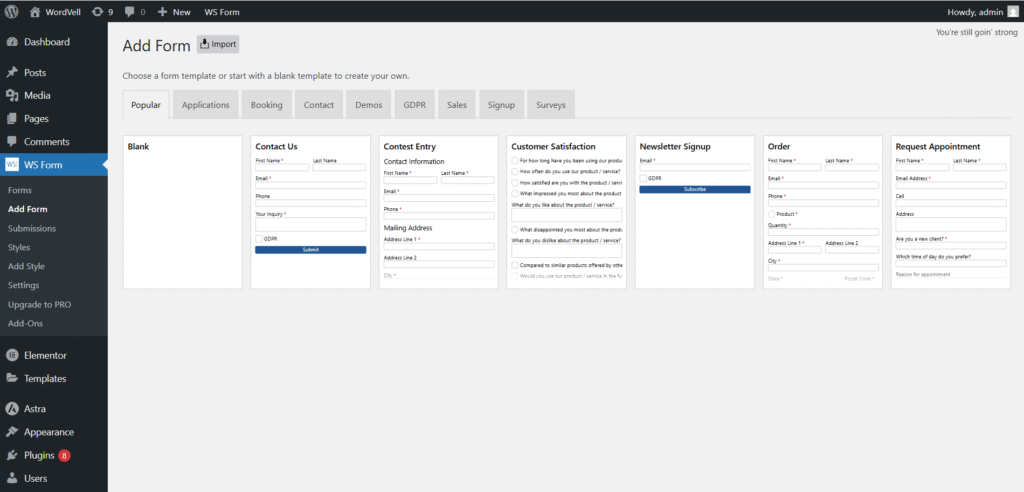Screen dimensions: 1024x492
Task: Open Elementor in the sidebar
Action: pyautogui.click(x=45, y=355)
